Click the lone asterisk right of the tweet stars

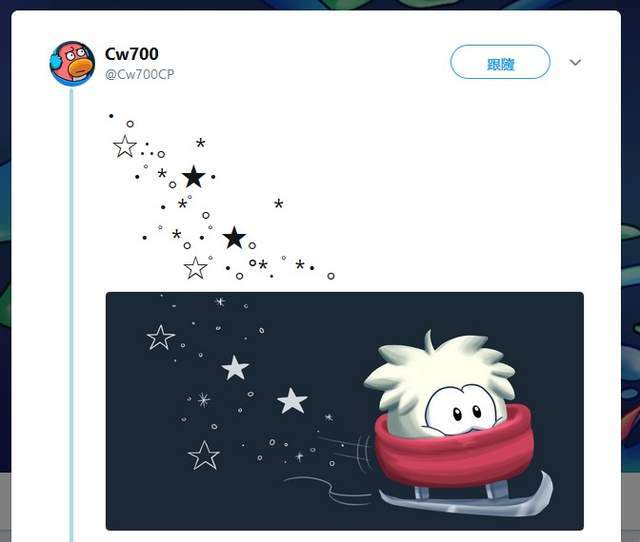point(278,203)
